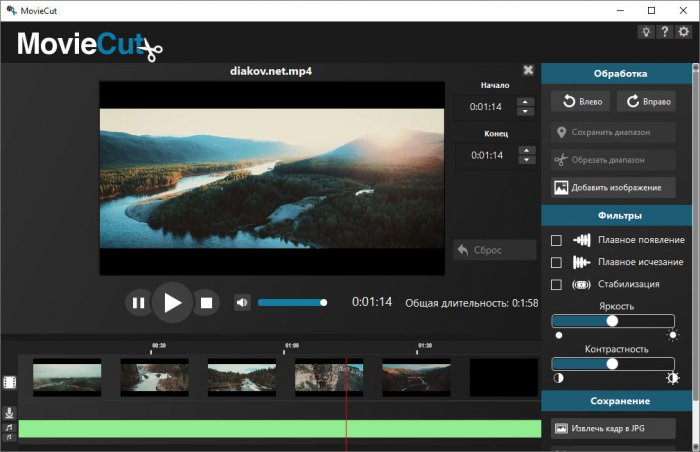
Task: Enable the Плавное появление checkbox
Action: coord(557,240)
